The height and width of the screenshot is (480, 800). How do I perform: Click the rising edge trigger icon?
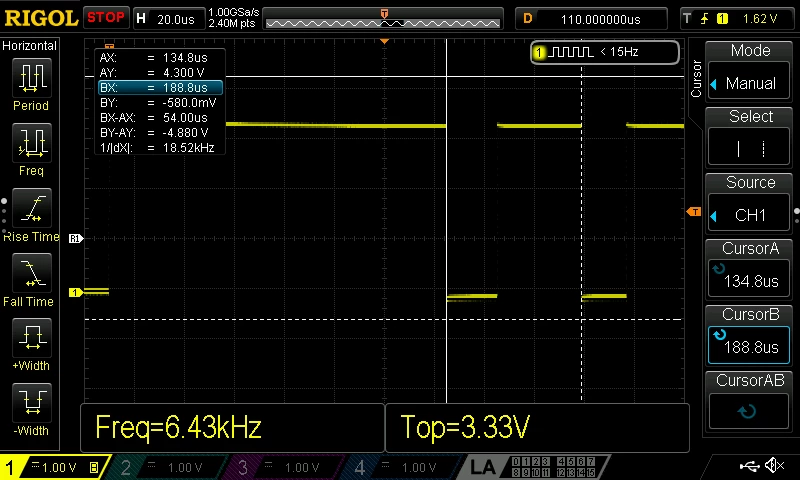point(705,19)
